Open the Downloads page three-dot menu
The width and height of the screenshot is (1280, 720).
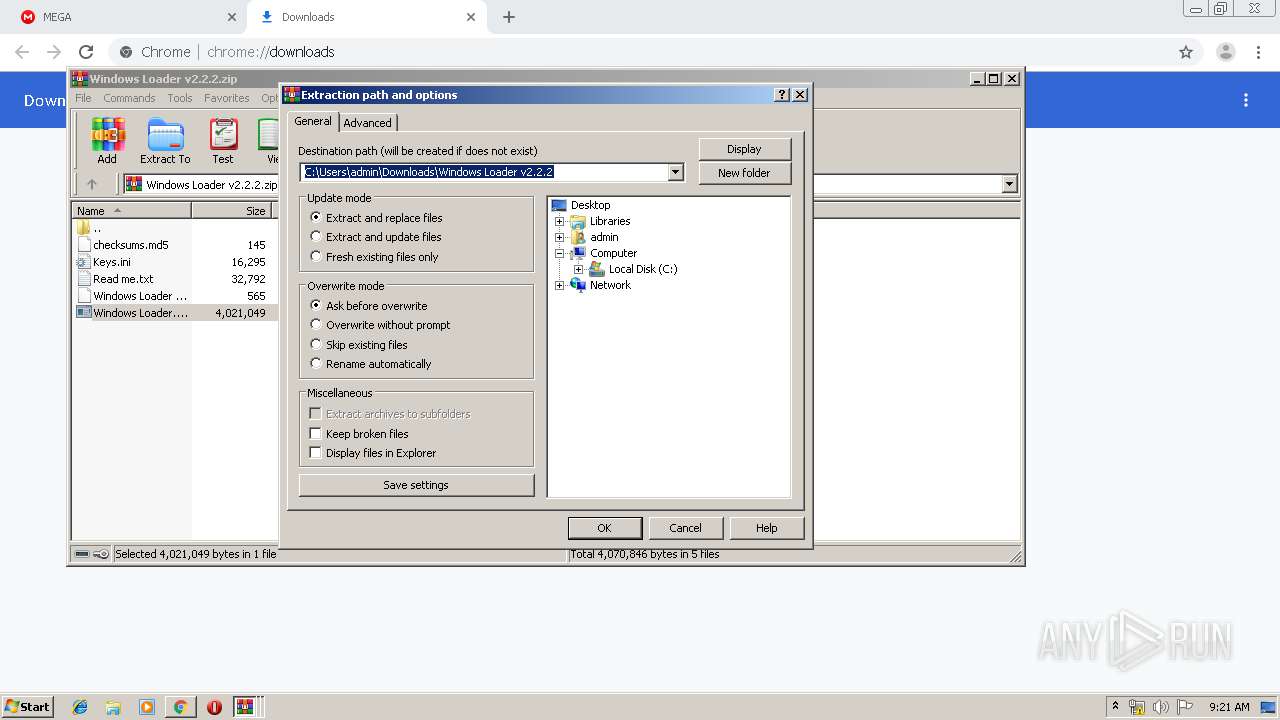pyautogui.click(x=1246, y=100)
